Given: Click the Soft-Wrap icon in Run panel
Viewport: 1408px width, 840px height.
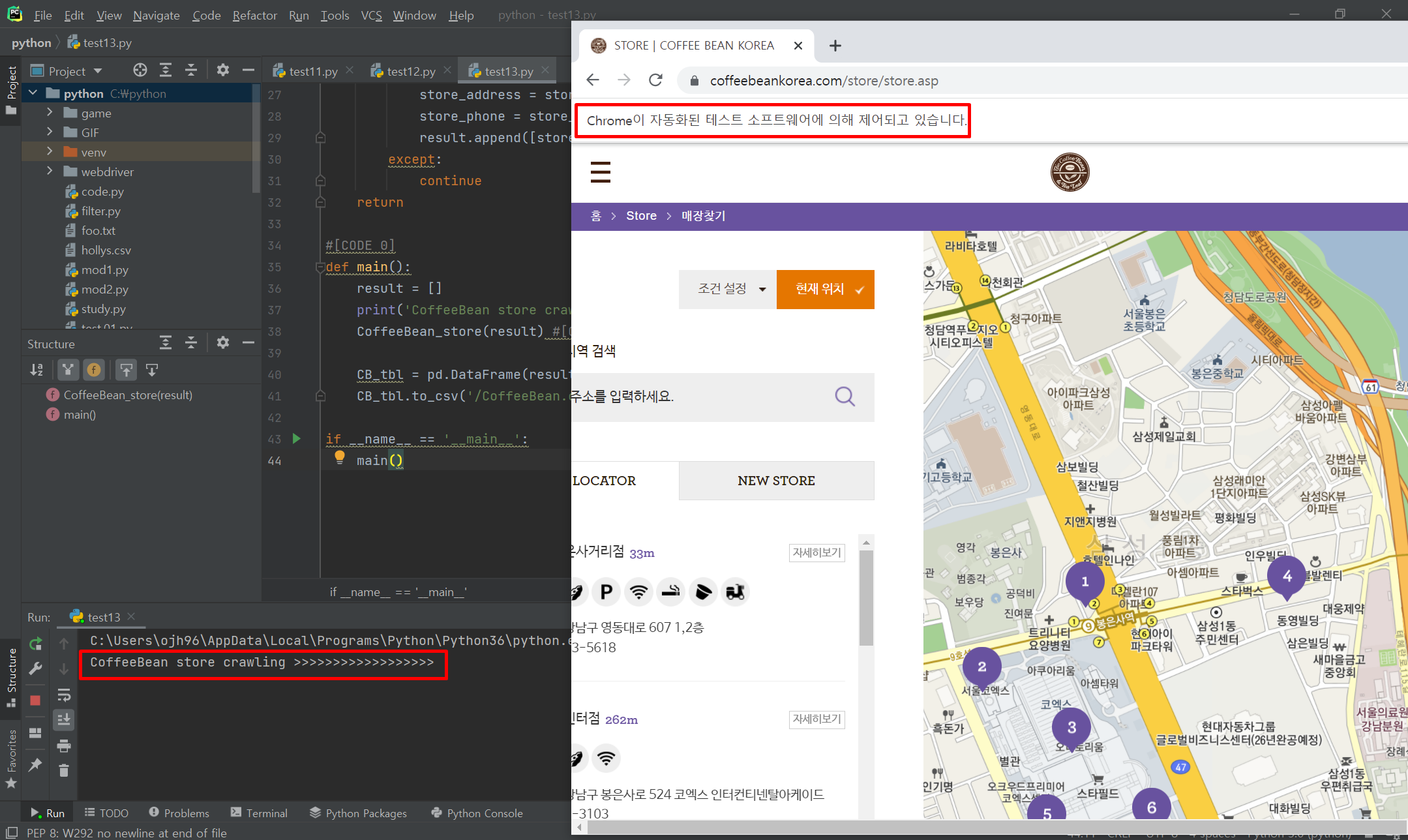Looking at the screenshot, I should (64, 695).
